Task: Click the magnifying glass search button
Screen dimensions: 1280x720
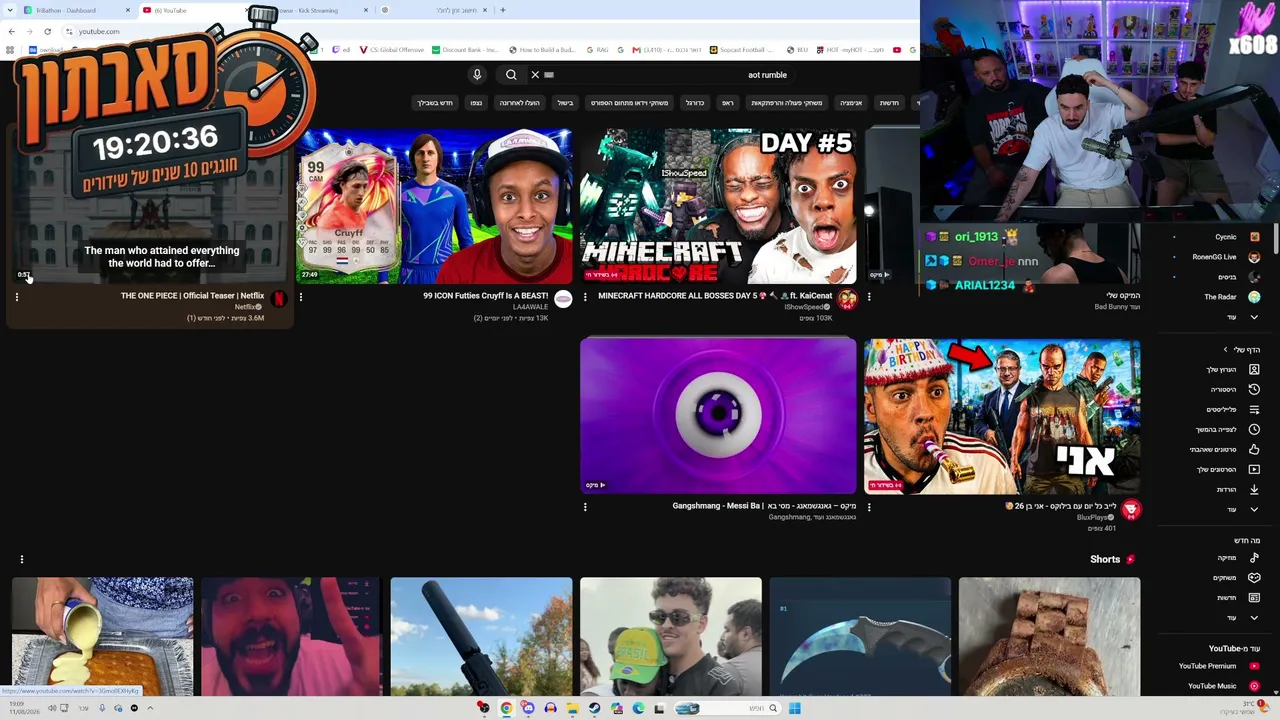Action: point(511,75)
